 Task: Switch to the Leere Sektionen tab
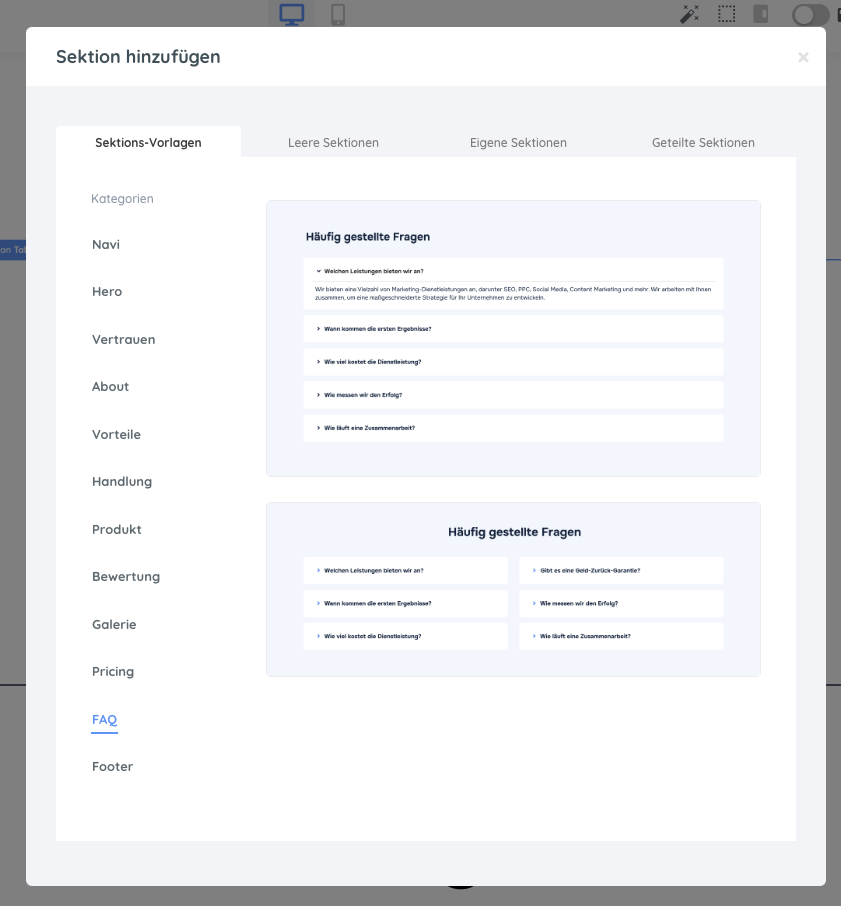coord(333,142)
